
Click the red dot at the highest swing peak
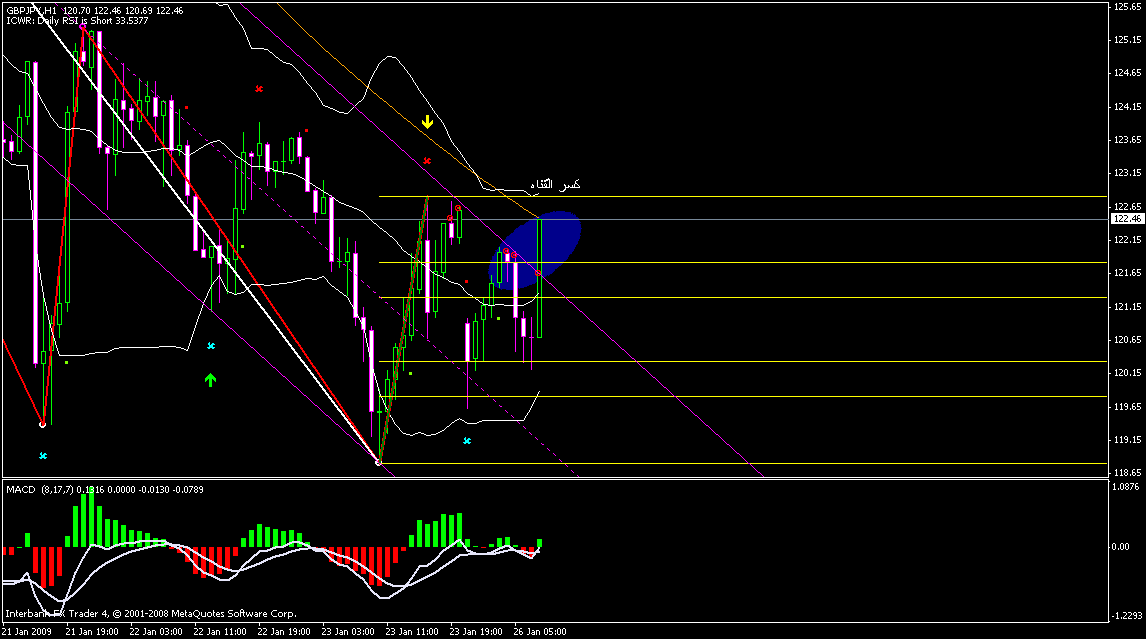82,27
